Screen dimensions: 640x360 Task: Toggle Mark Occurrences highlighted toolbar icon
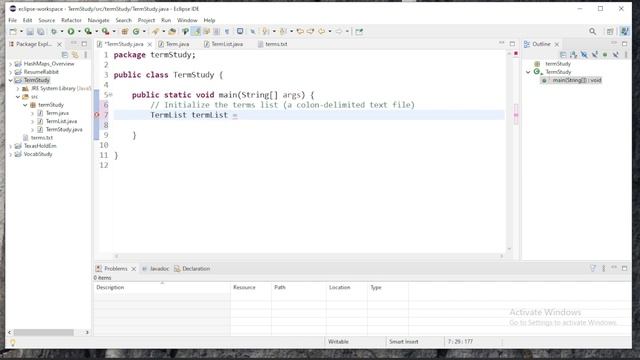(196, 31)
